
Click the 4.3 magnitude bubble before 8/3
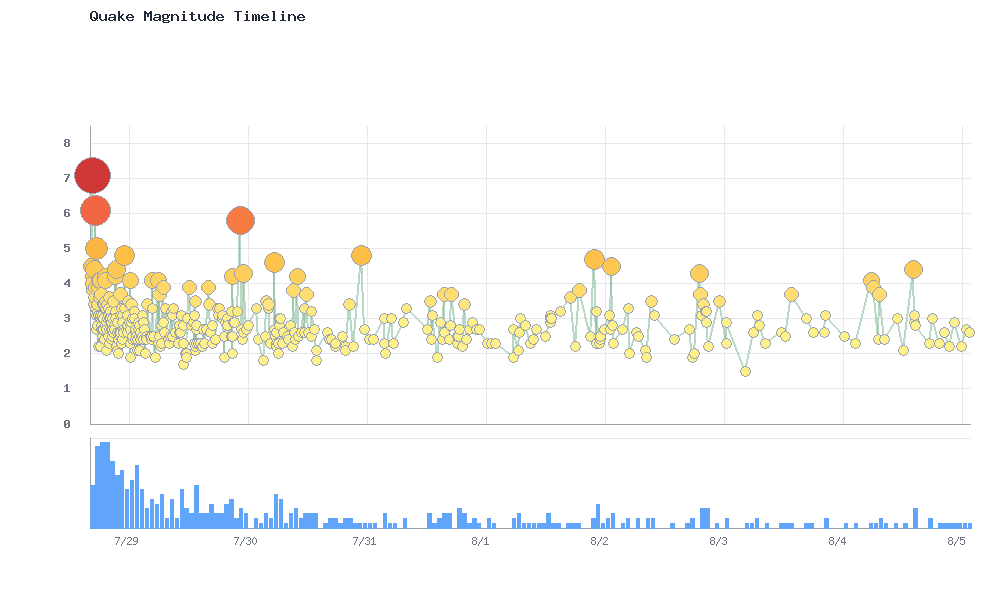[700, 274]
